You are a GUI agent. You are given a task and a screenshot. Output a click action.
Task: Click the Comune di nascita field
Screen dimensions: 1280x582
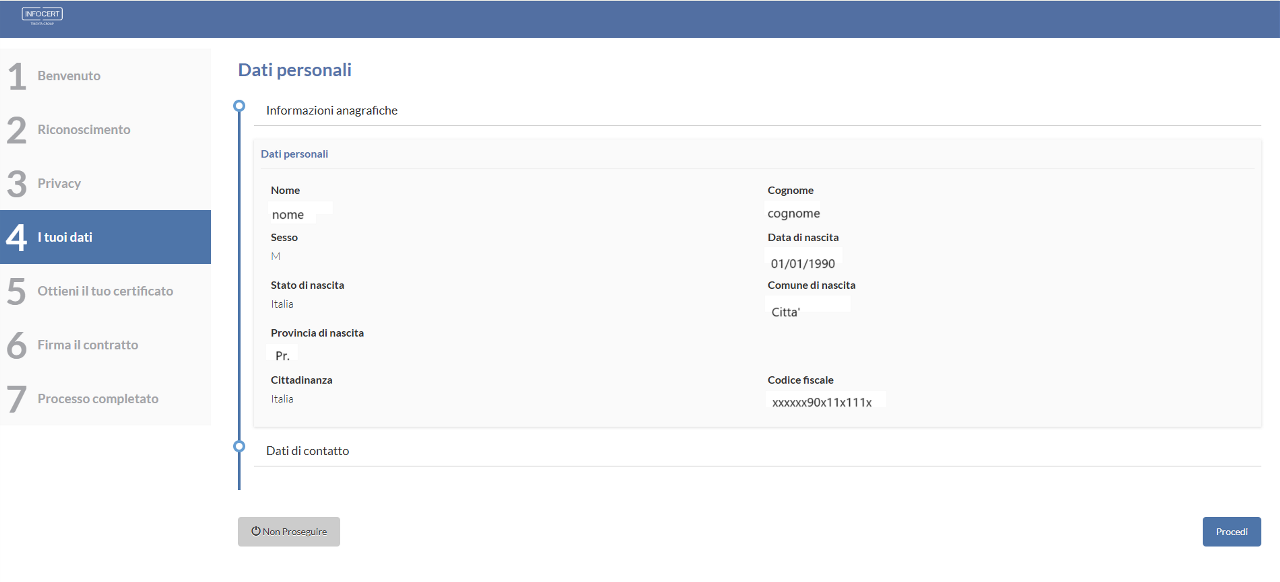786,312
